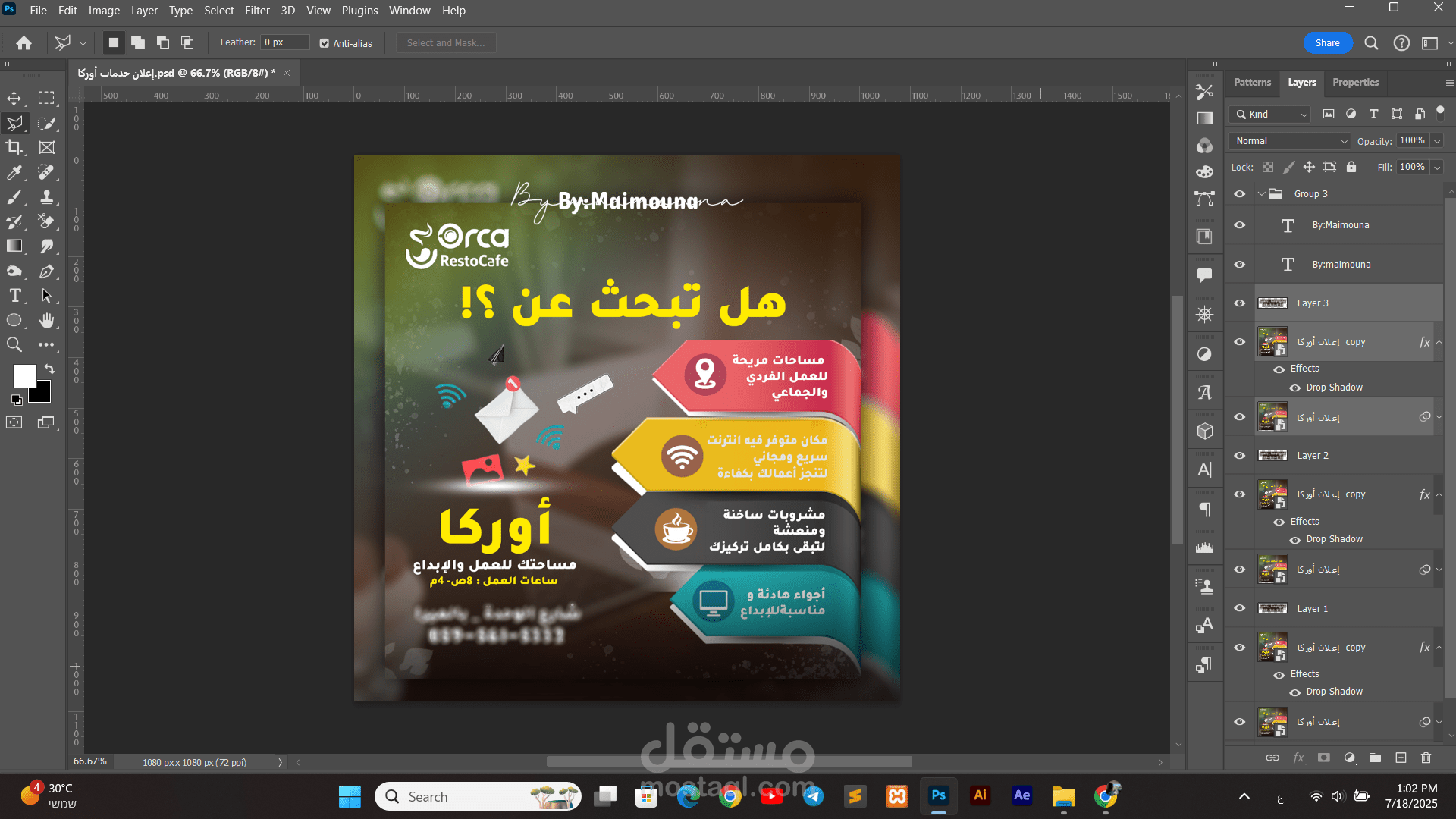
Task: Click the Feather value field
Action: click(284, 42)
